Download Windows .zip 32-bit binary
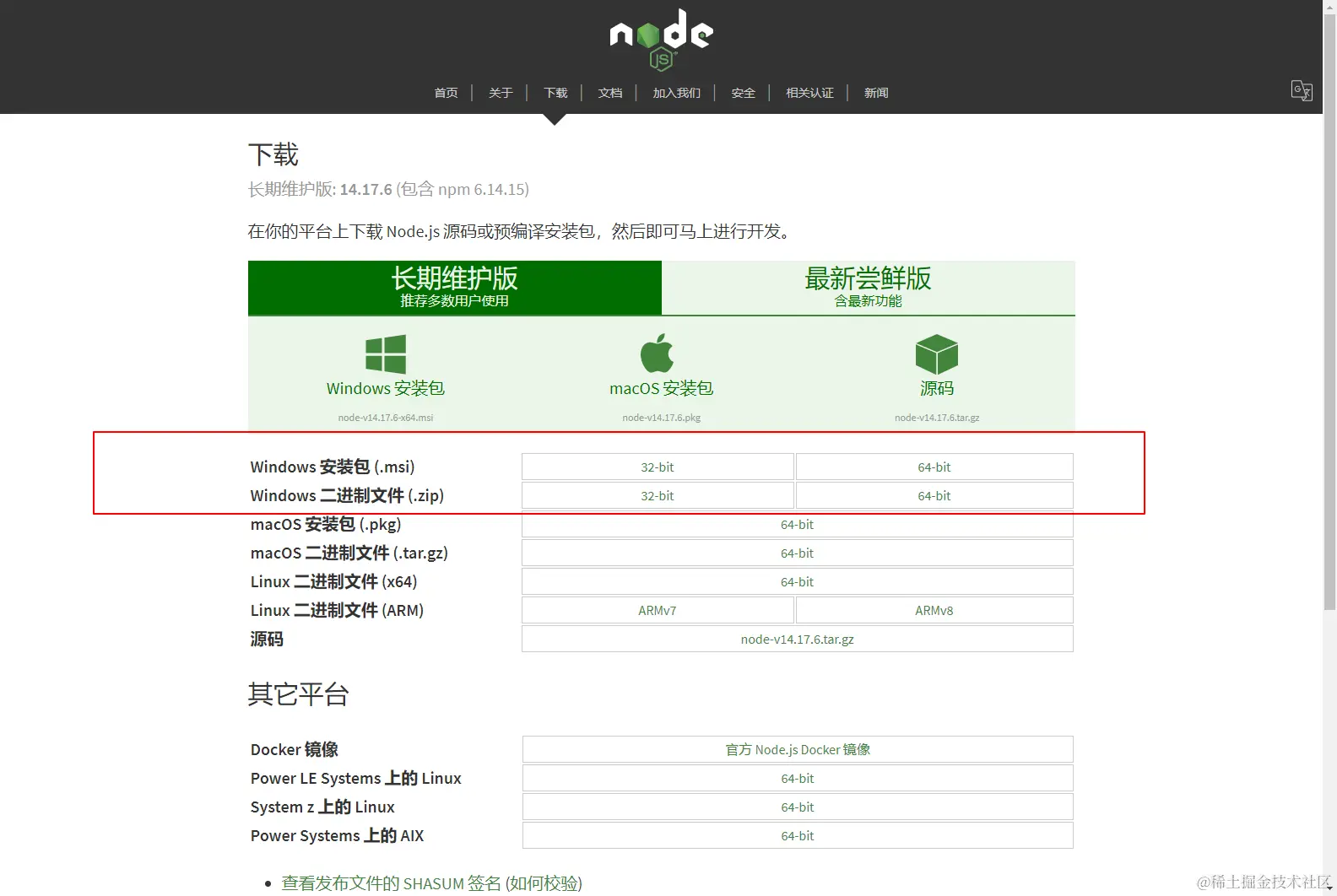 [658, 495]
